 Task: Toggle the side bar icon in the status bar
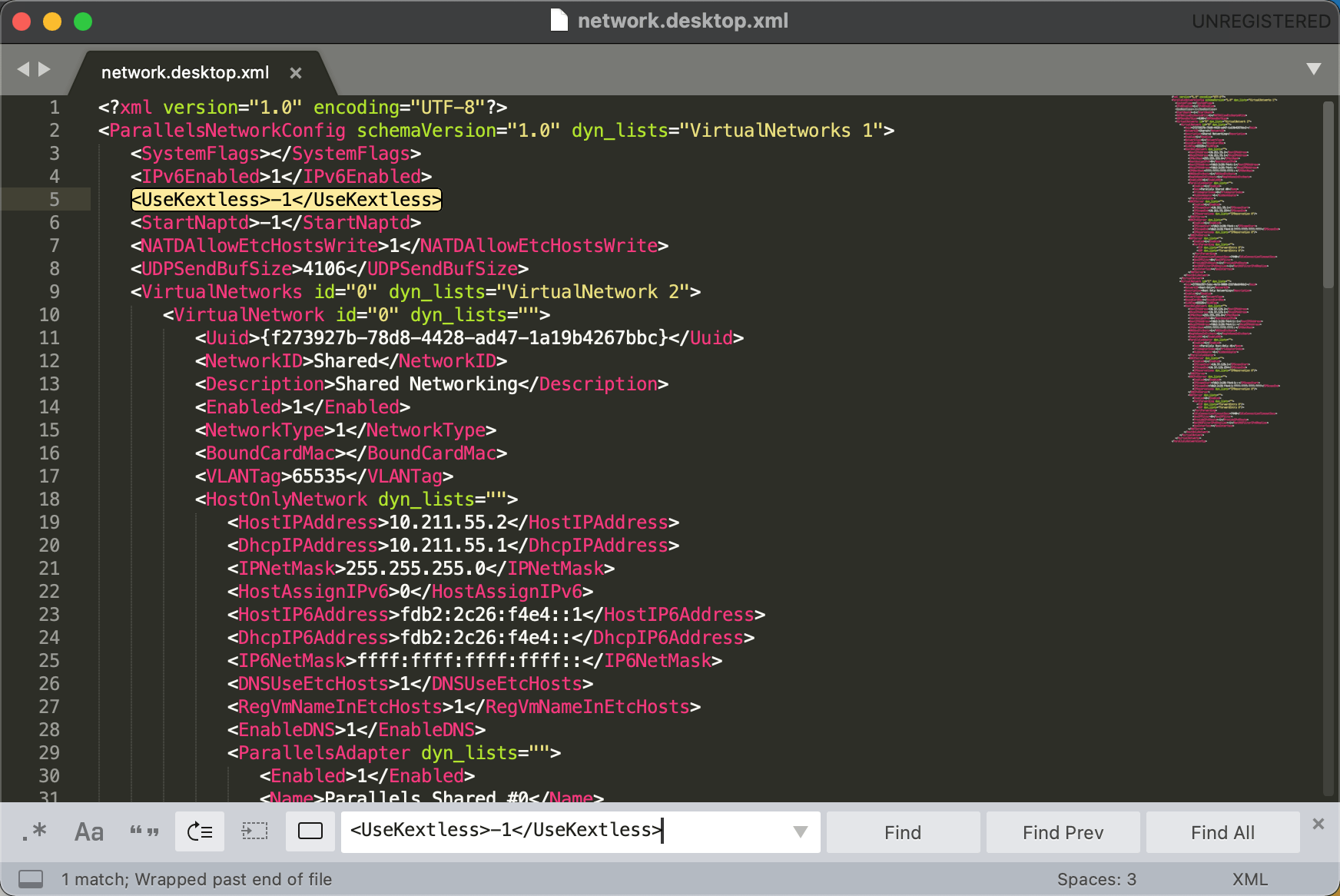point(31,879)
